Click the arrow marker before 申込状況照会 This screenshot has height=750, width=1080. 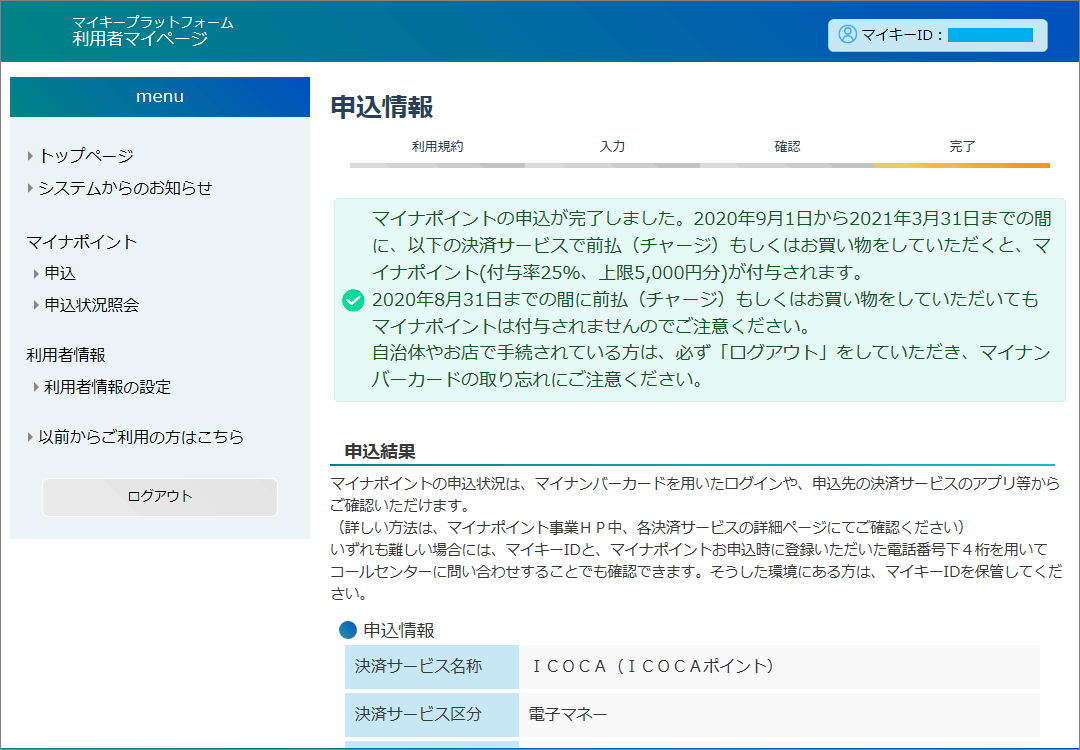(37, 304)
